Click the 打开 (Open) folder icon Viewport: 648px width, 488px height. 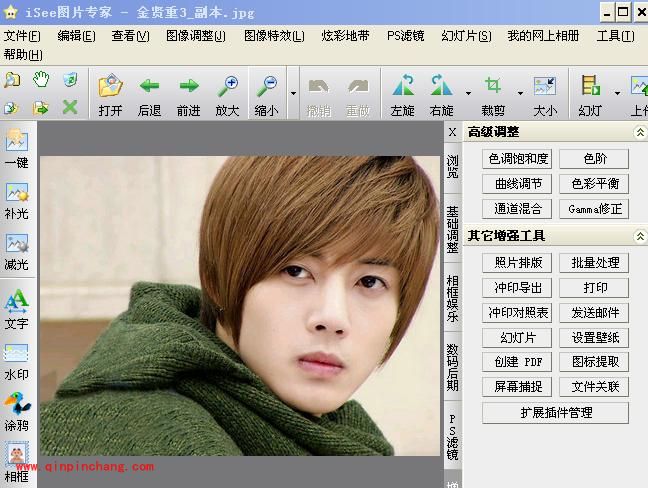click(110, 88)
